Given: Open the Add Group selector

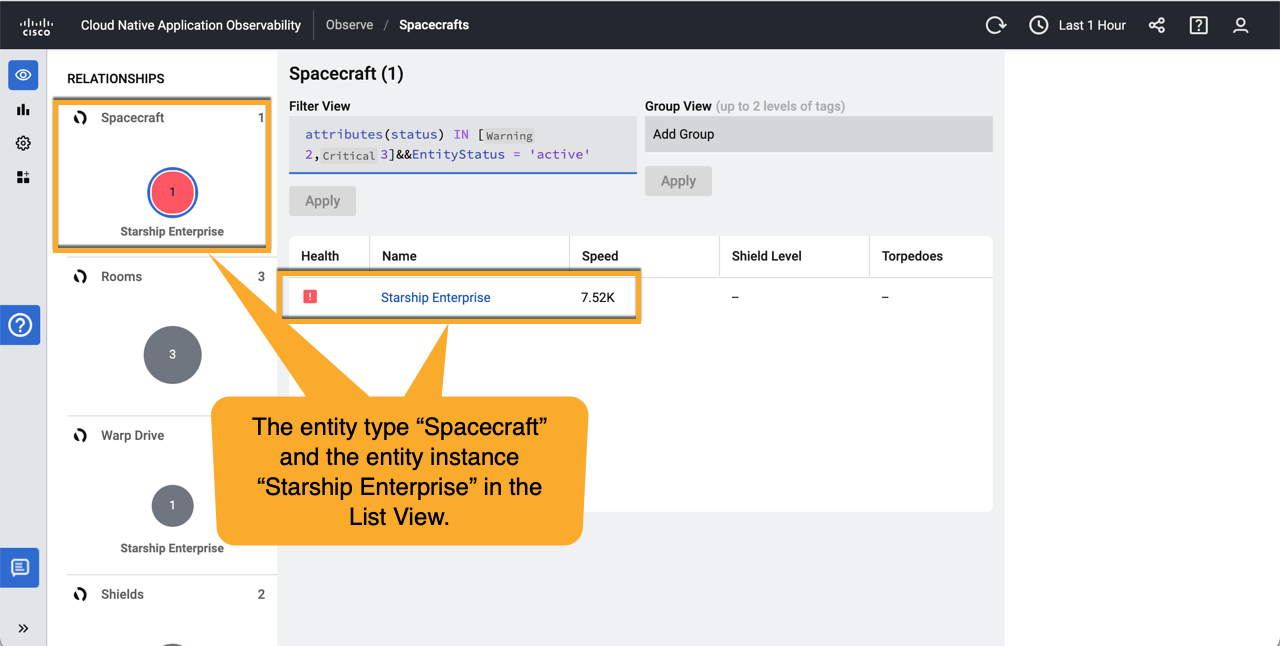Looking at the screenshot, I should 818,133.
